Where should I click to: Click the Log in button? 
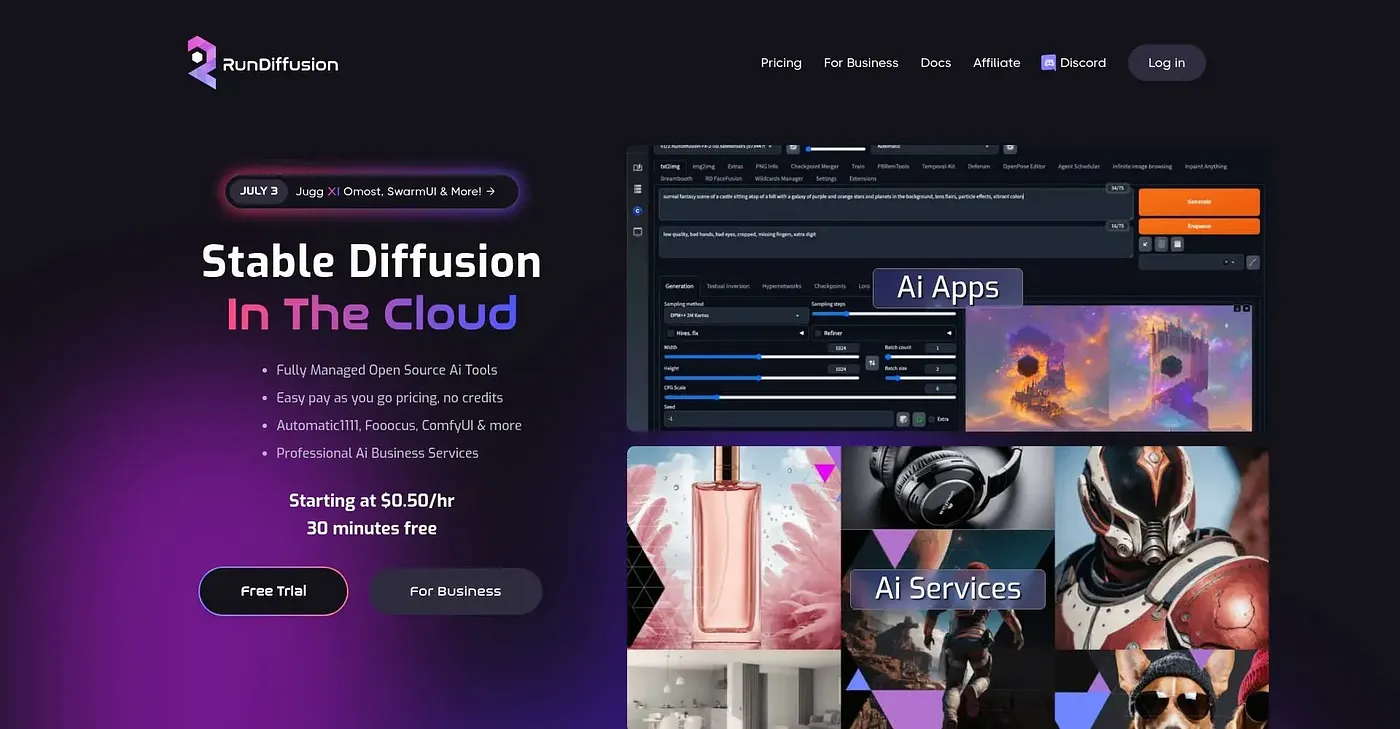pyautogui.click(x=1167, y=63)
